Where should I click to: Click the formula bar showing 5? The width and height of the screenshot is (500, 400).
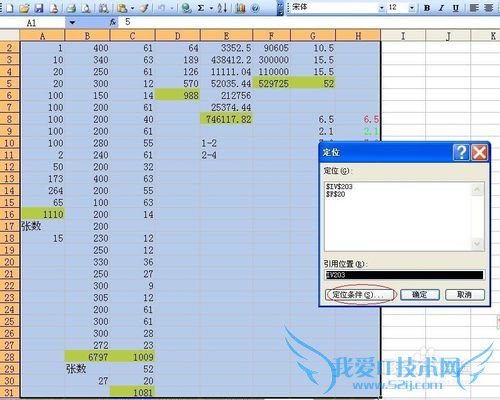(x=308, y=22)
